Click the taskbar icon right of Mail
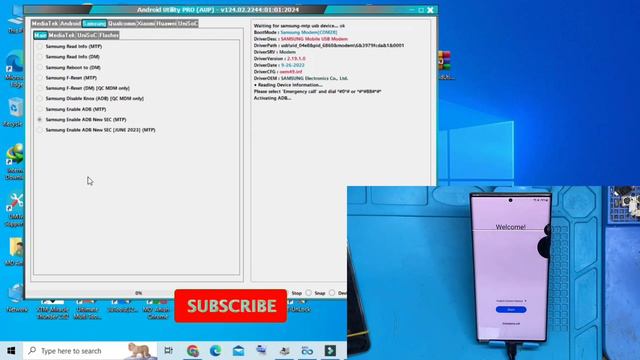The image size is (640, 360). [261, 351]
